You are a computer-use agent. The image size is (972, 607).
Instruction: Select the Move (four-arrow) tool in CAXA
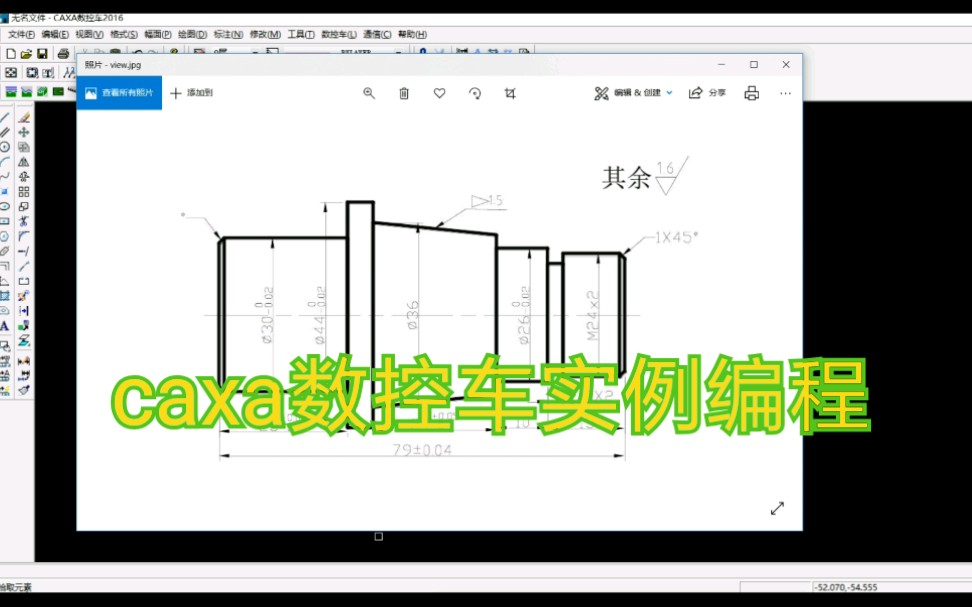(x=24, y=132)
